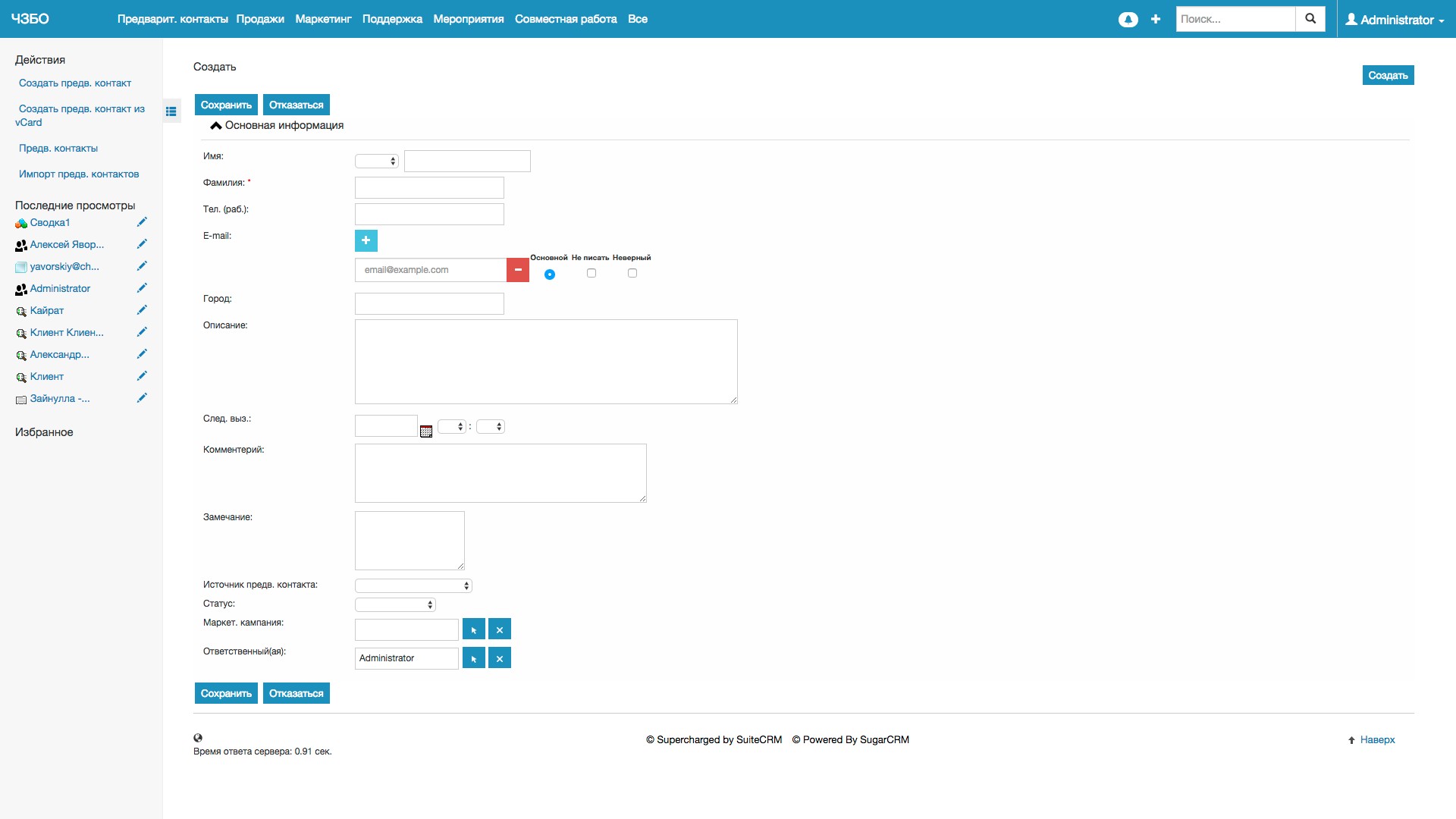Open the Маркетинг menu
The image size is (1456, 819).
tap(323, 19)
